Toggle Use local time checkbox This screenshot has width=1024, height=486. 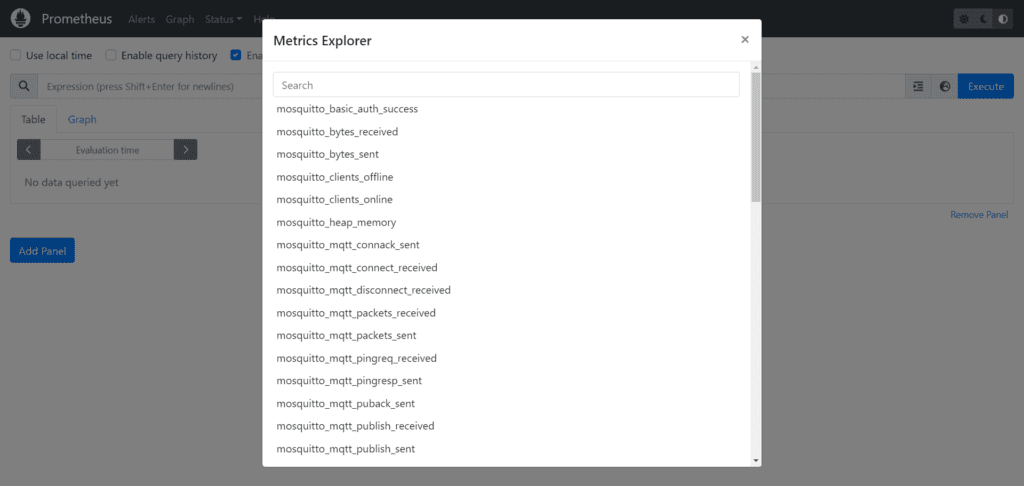coord(16,56)
